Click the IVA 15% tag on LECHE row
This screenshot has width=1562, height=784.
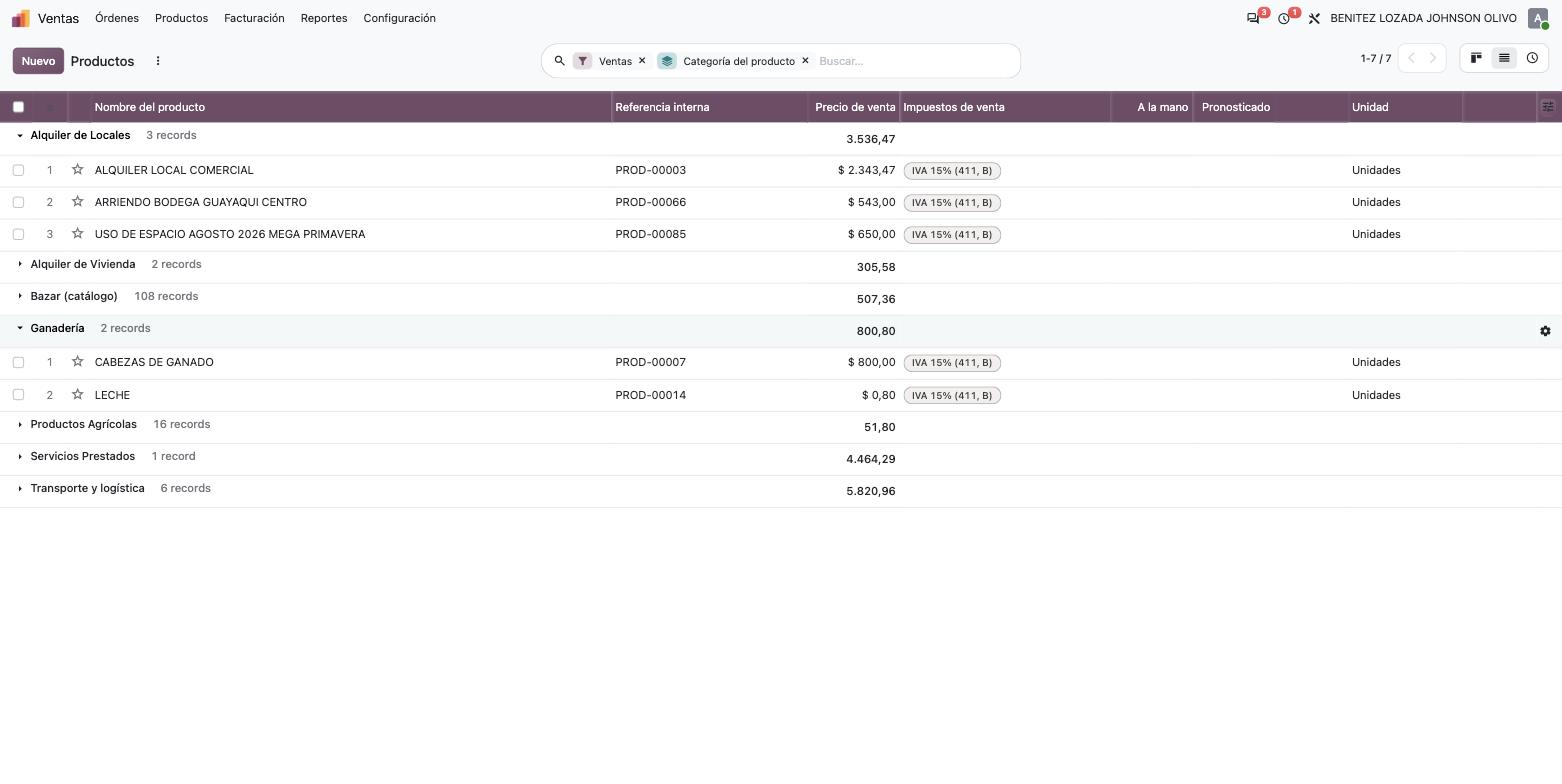pos(952,395)
